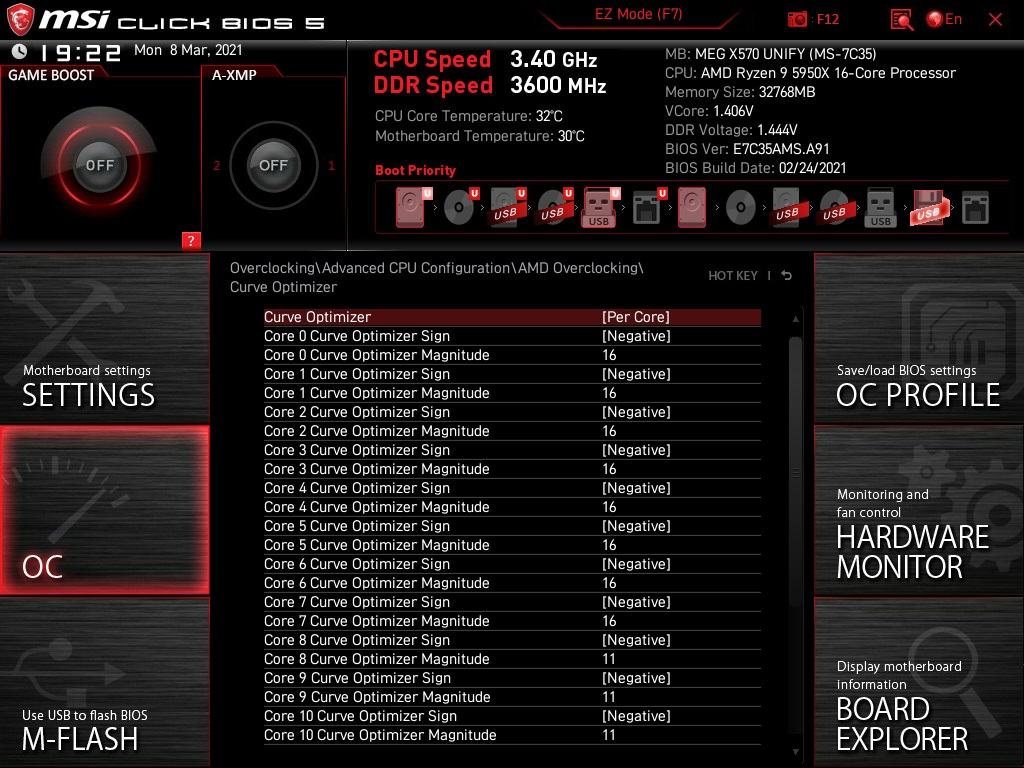Screen dimensions: 1024x768
Task: Open the BIOS search magnifier icon
Action: coord(901,20)
